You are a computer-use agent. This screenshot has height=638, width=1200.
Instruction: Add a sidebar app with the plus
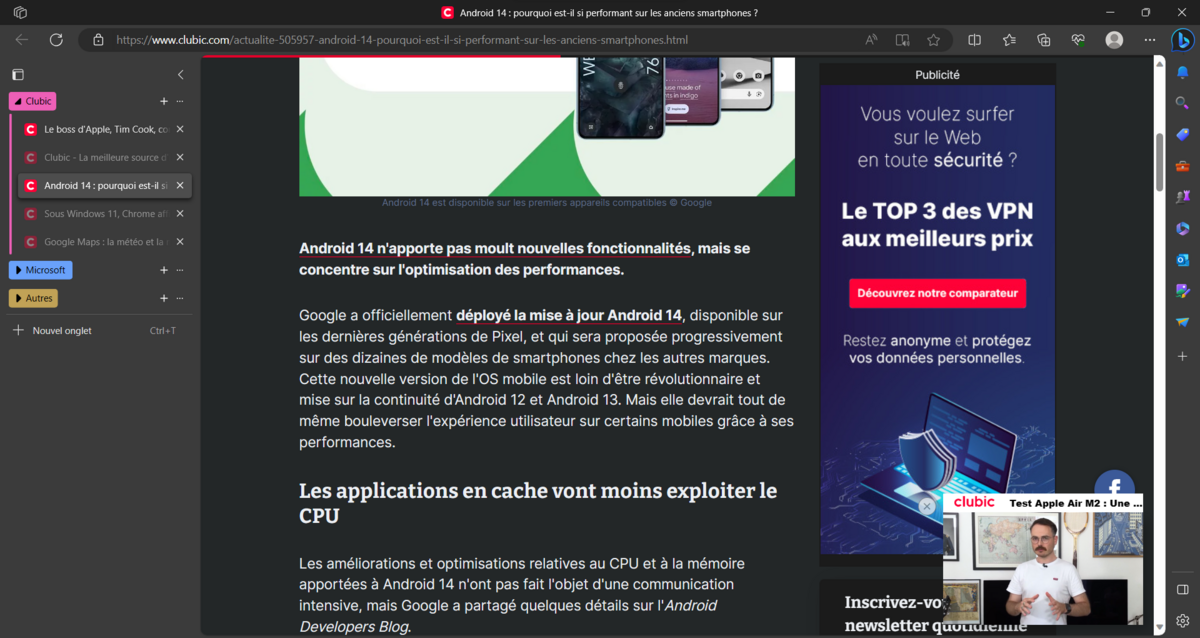coord(1182,356)
